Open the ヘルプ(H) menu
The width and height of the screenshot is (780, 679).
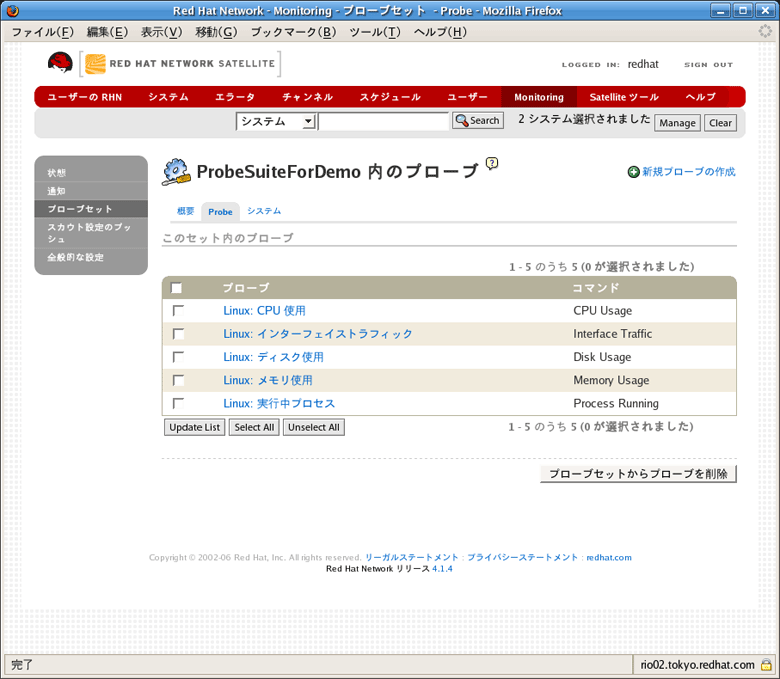(440, 32)
